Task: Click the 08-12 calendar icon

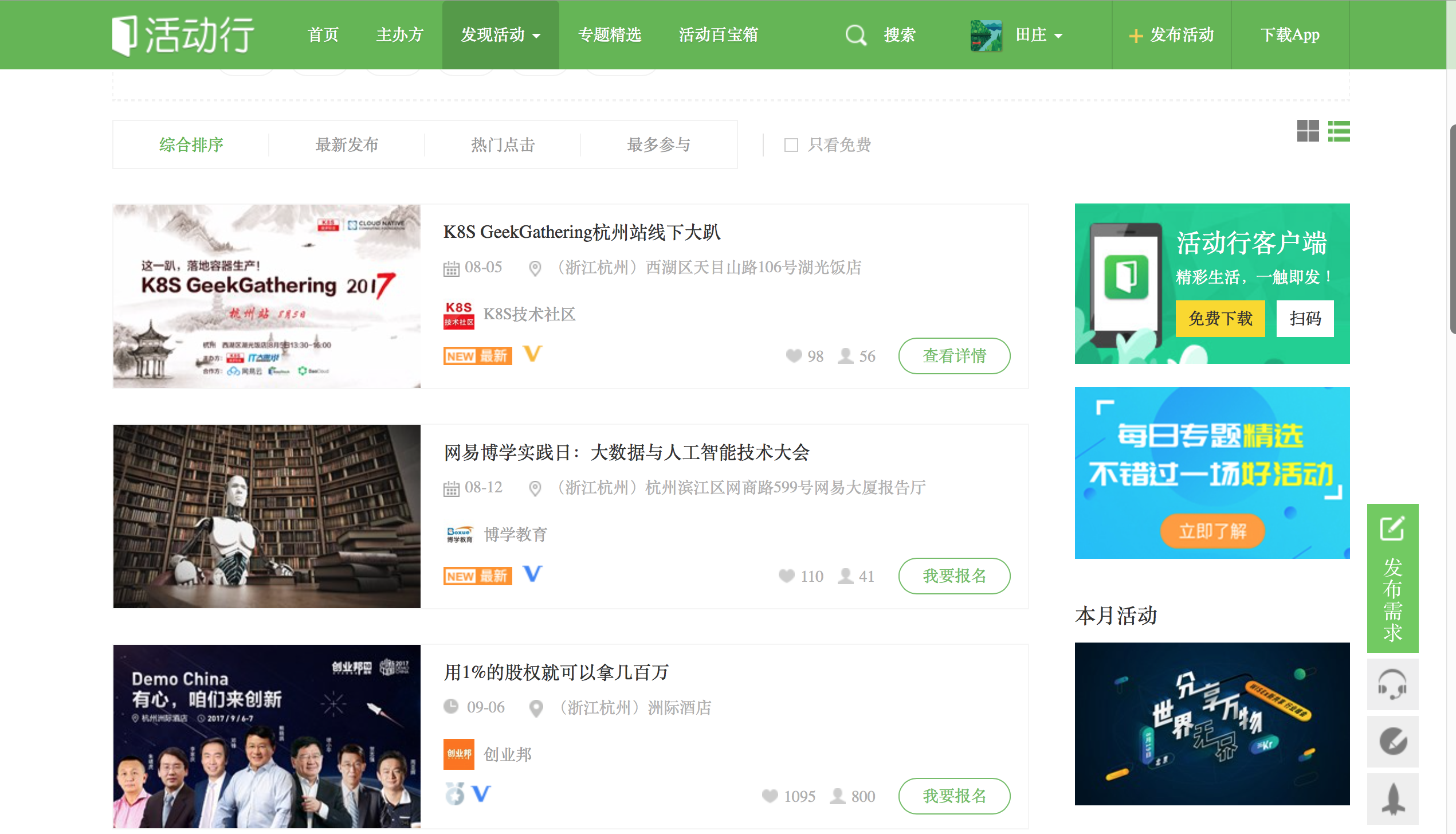Action: [x=451, y=488]
